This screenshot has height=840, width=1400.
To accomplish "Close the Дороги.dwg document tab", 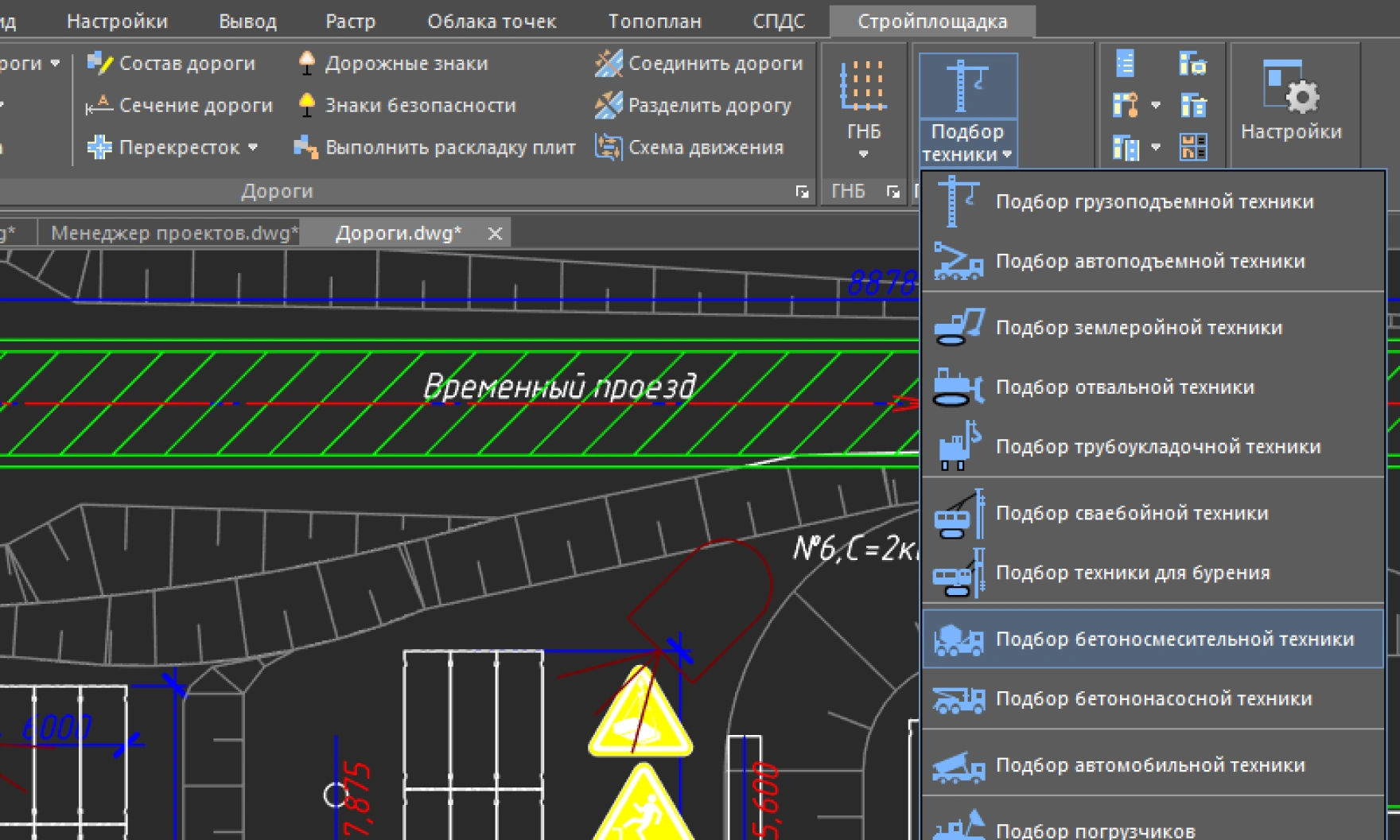I will pos(495,234).
